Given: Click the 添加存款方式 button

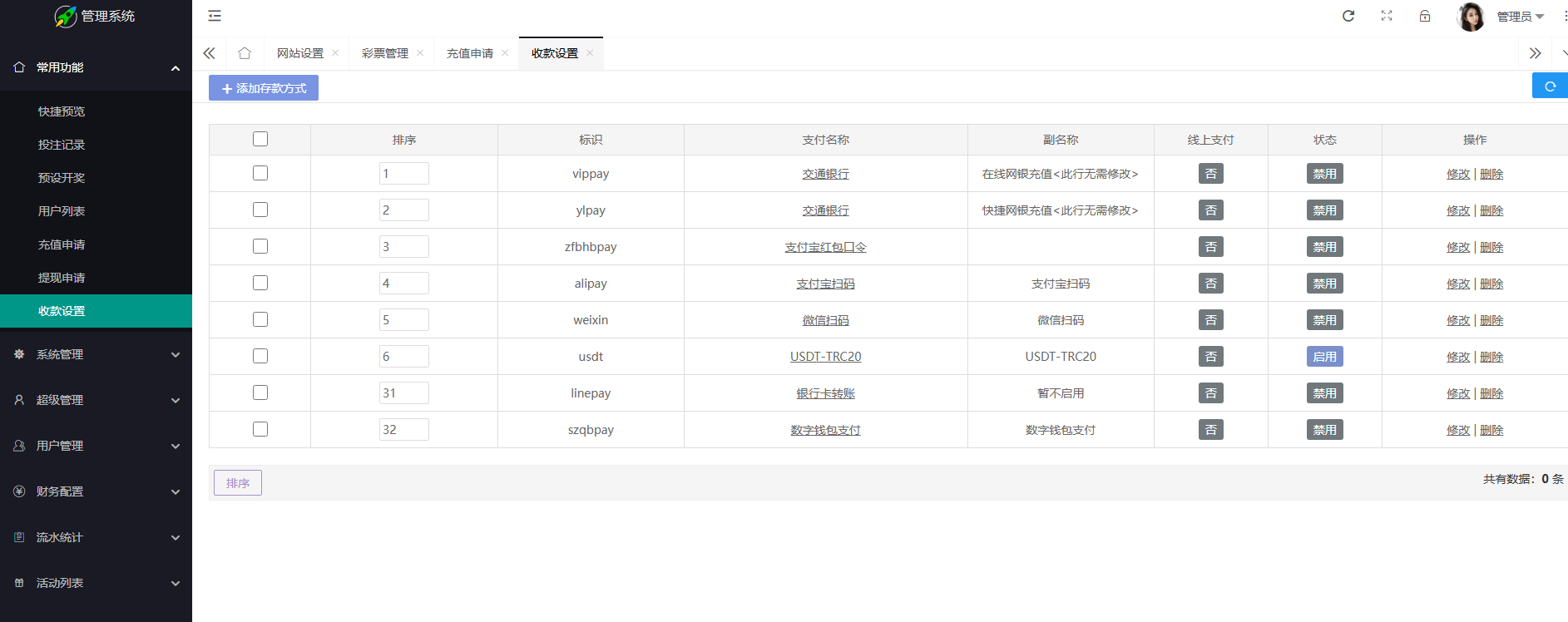Looking at the screenshot, I should [x=264, y=88].
